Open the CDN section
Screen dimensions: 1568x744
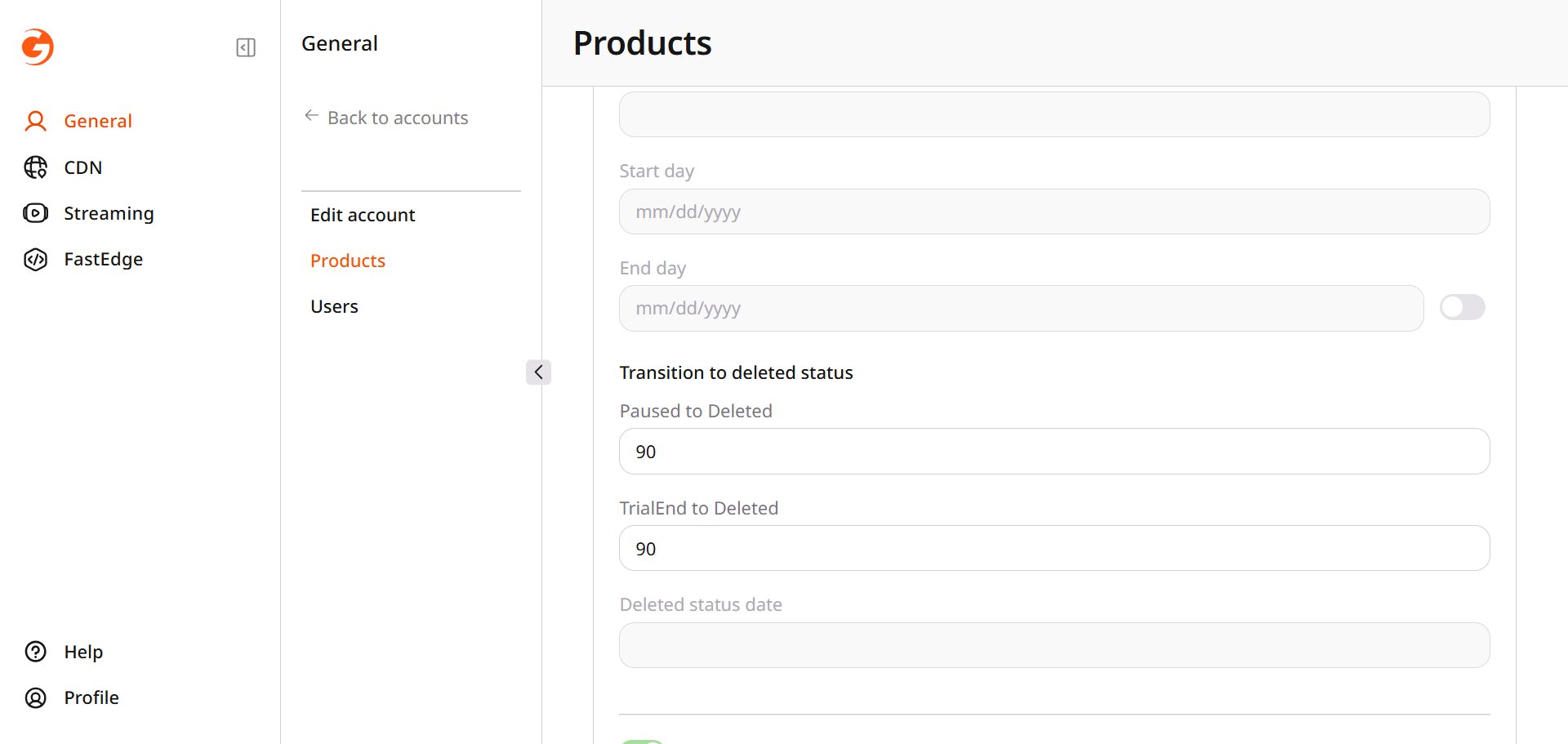(x=83, y=167)
